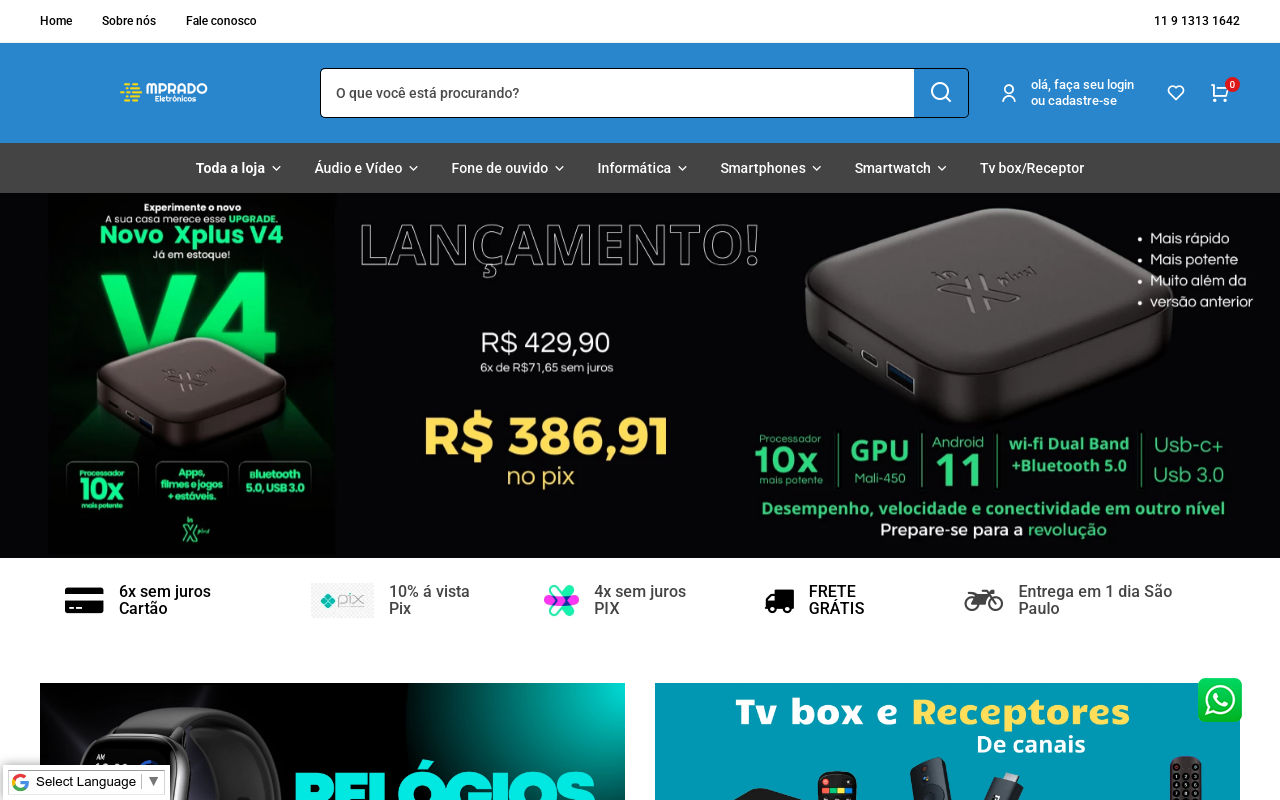Click the Pix logo icon
Screen dimensions: 1280x800
click(342, 600)
